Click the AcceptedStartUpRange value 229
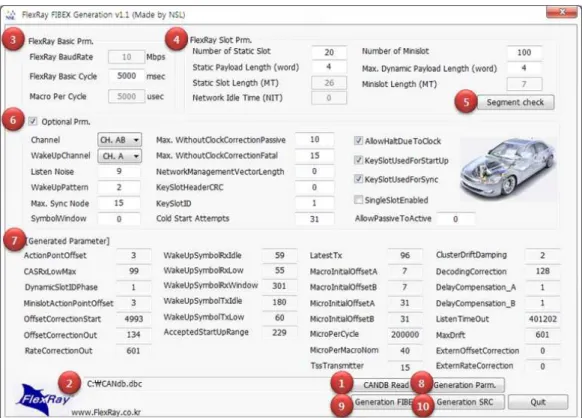This screenshot has height=418, width=582. [x=279, y=332]
